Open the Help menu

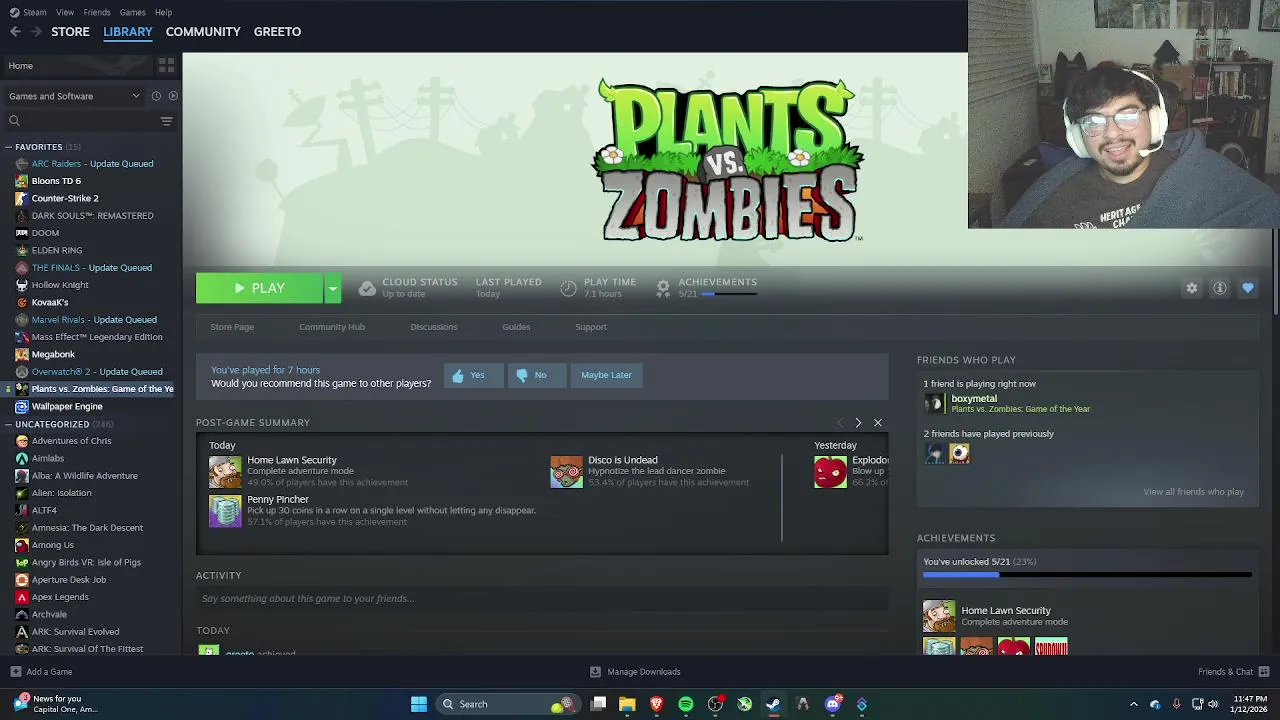163,12
